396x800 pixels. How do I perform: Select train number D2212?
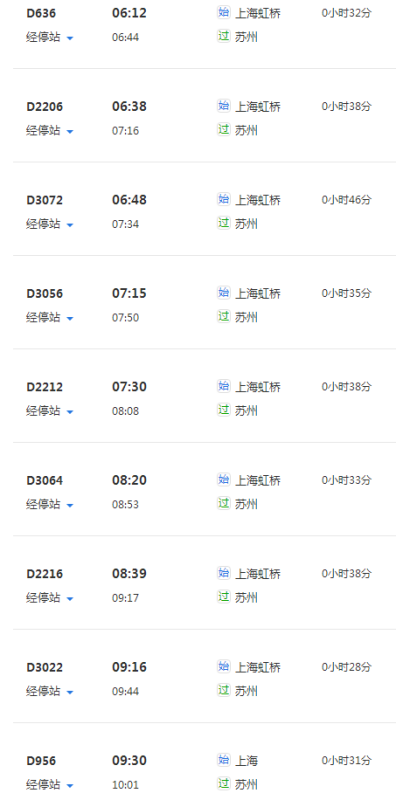tap(45, 387)
